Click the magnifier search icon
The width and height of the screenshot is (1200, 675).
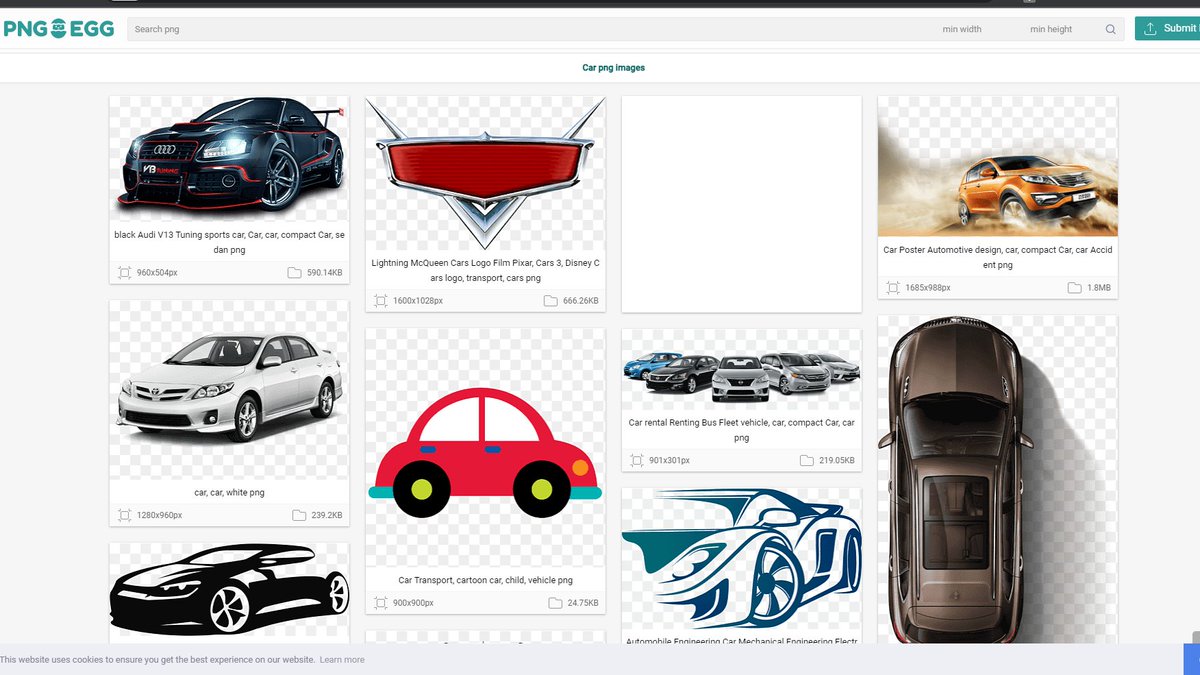[1110, 29]
